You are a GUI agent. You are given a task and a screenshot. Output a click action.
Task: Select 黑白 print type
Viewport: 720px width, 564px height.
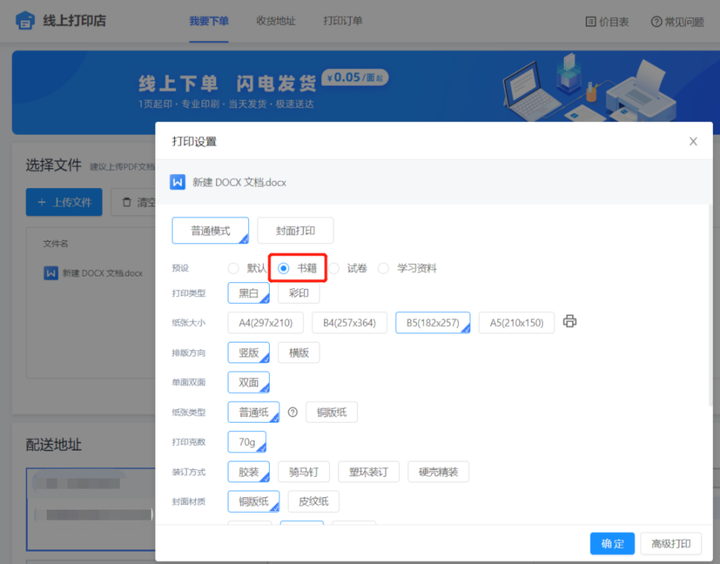tap(248, 293)
